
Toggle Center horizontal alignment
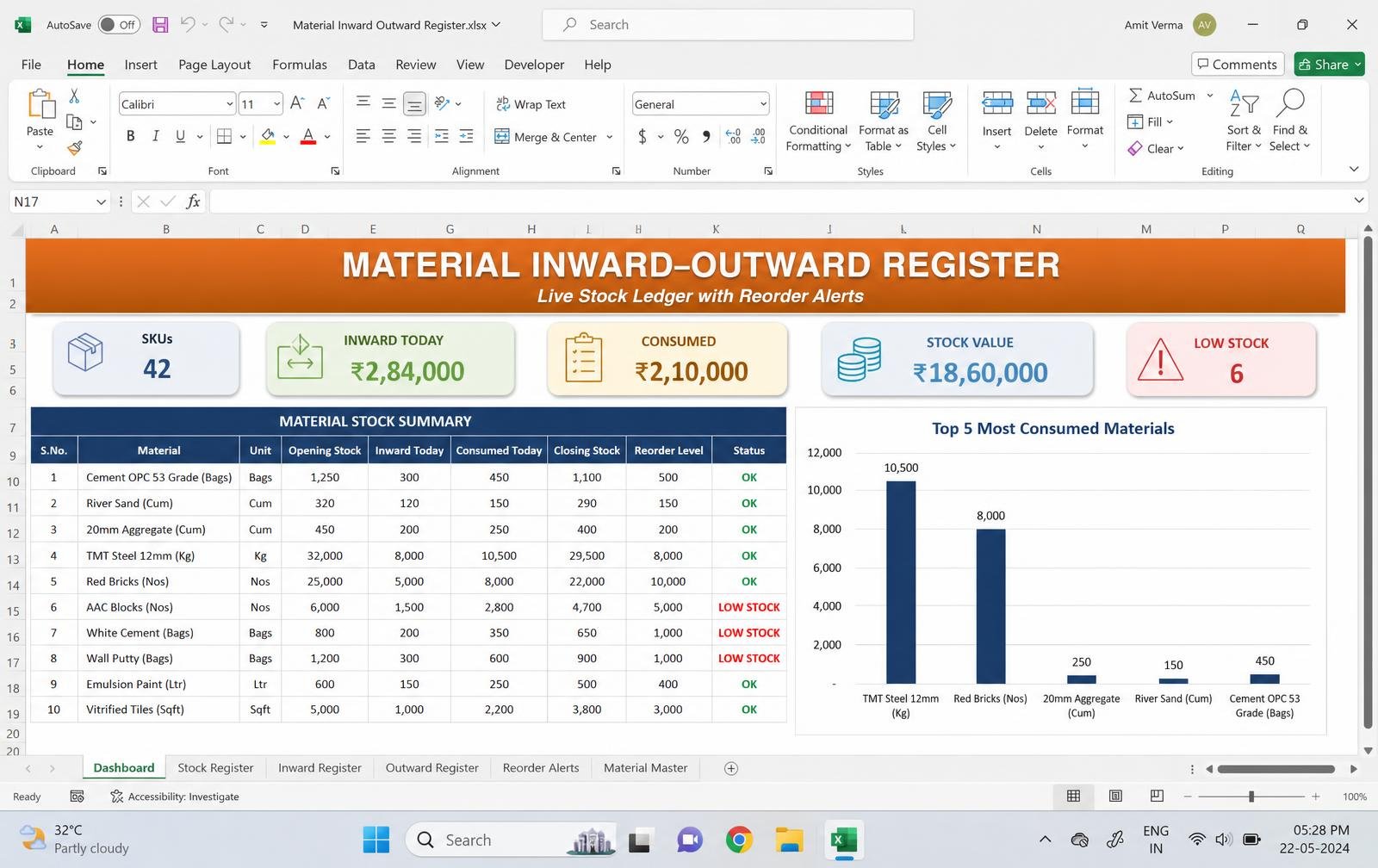pos(389,136)
